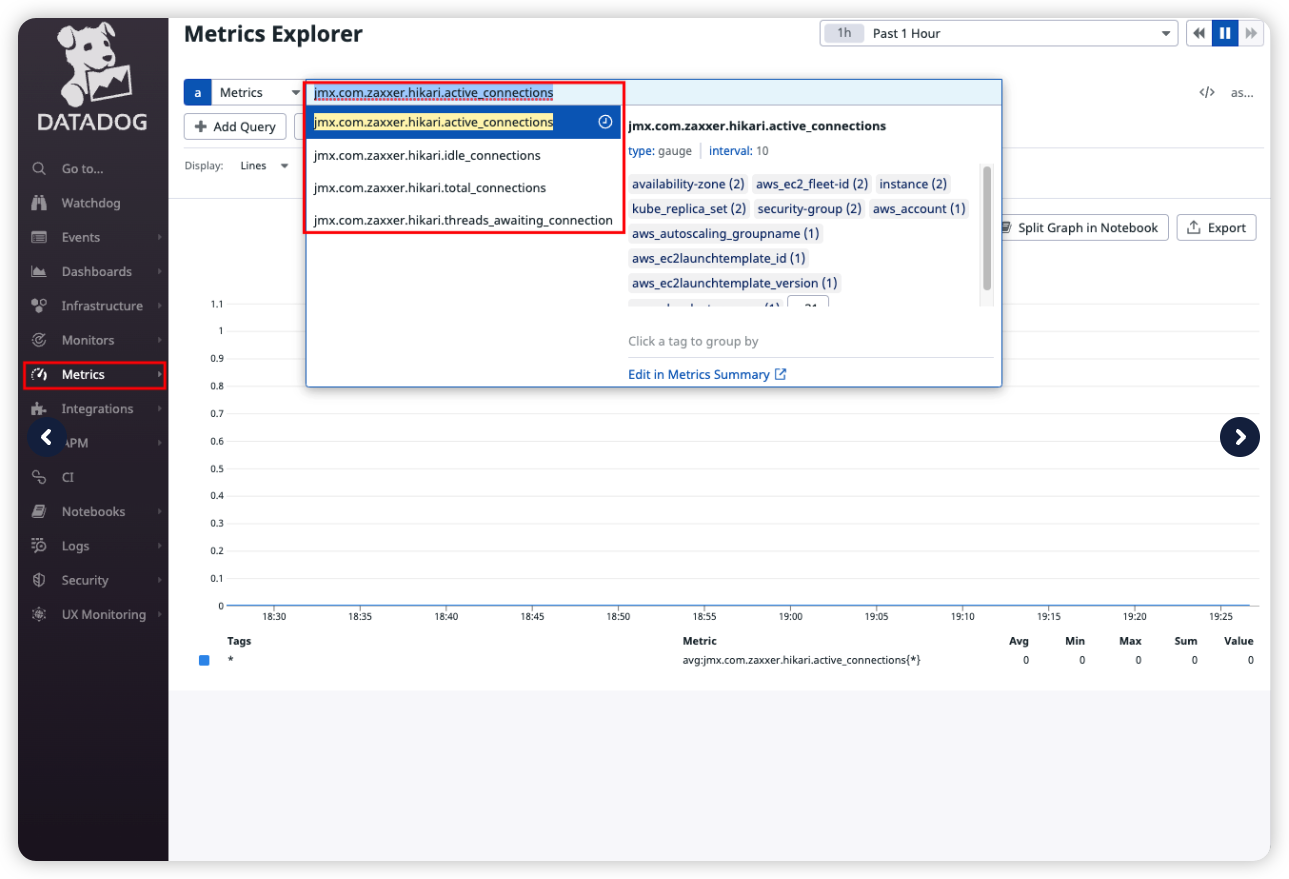The width and height of the screenshot is (1289, 879).
Task: Step the time range forward
Action: (x=1251, y=33)
